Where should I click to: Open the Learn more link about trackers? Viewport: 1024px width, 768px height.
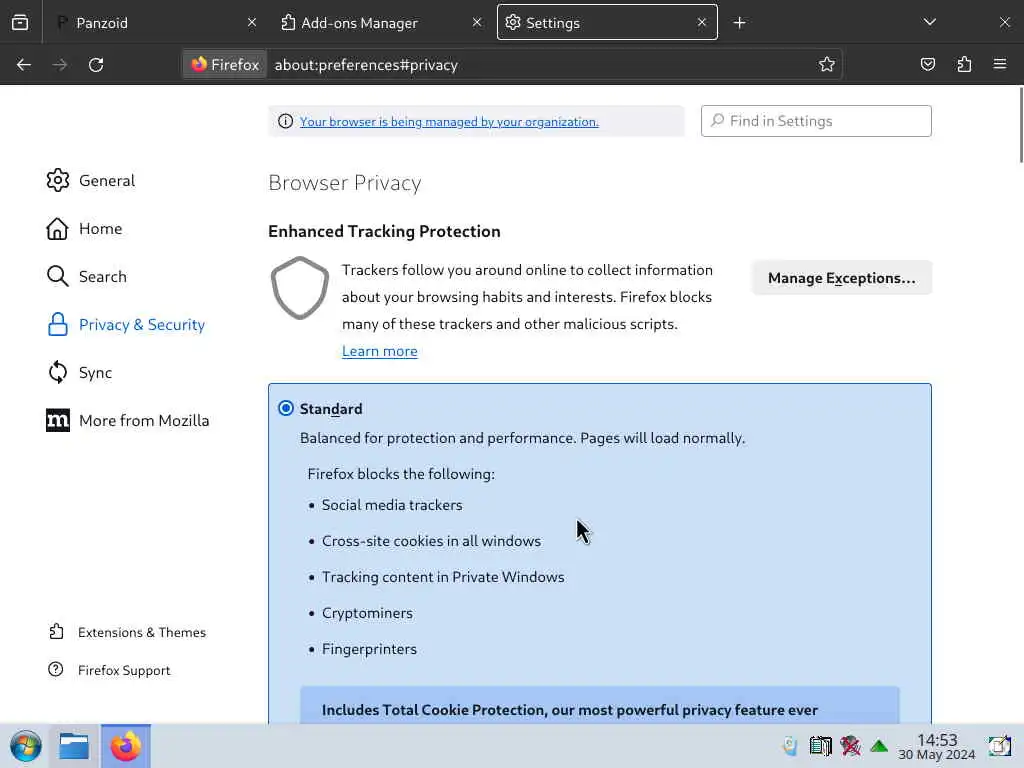click(379, 351)
